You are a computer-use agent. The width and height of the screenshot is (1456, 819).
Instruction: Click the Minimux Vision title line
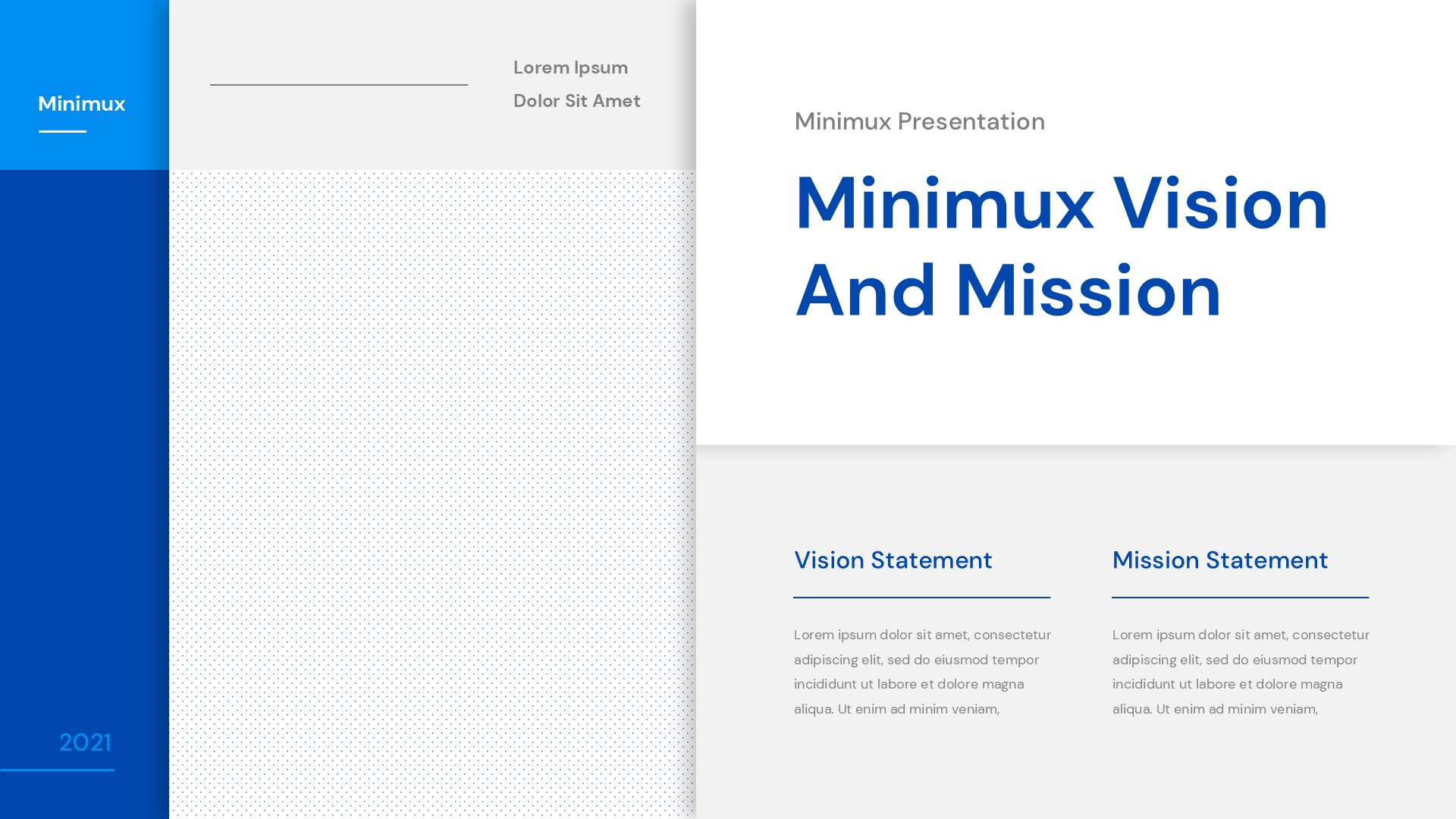1061,203
